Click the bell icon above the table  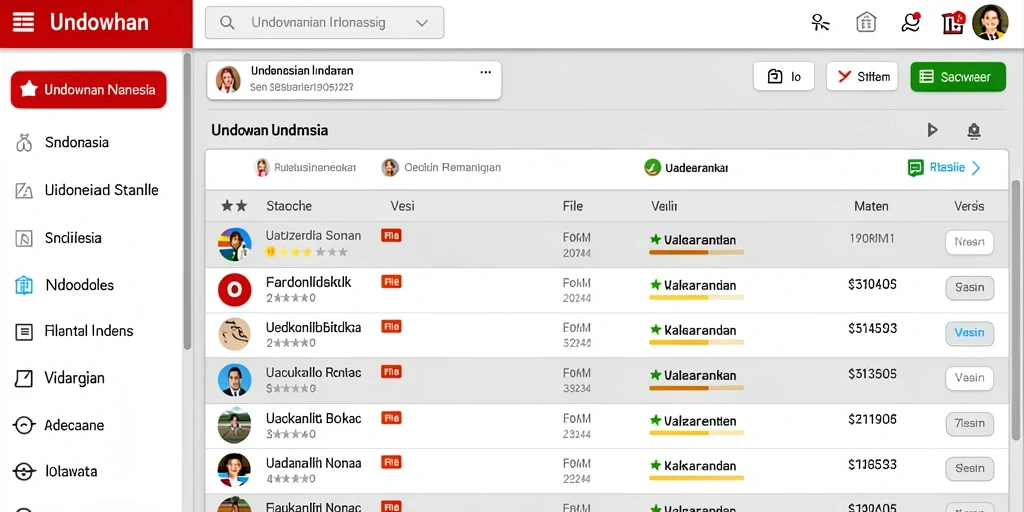[974, 131]
